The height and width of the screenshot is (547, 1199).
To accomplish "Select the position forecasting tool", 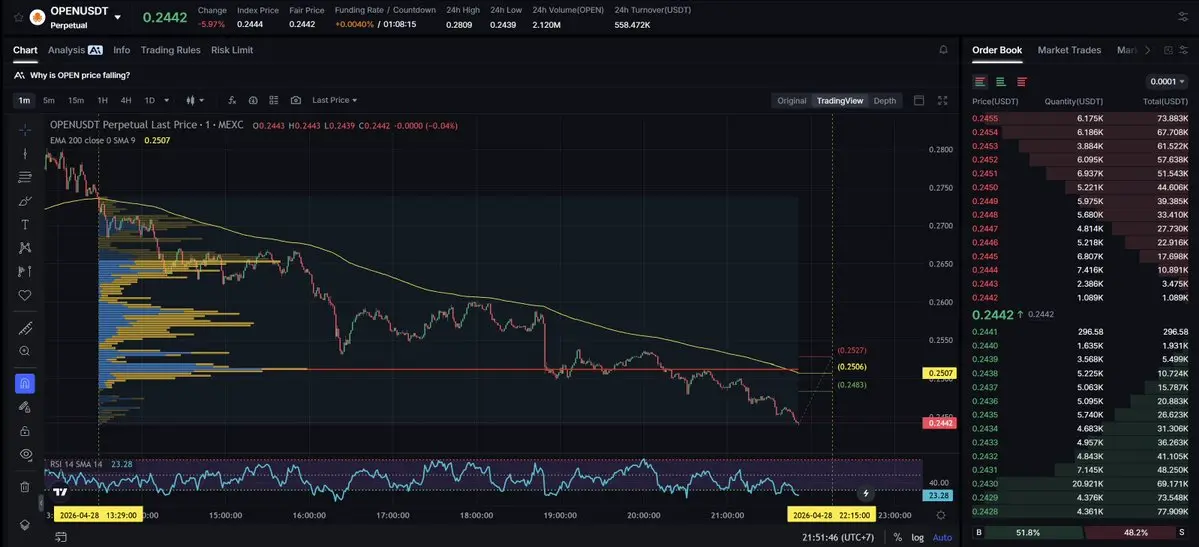I will (x=24, y=272).
